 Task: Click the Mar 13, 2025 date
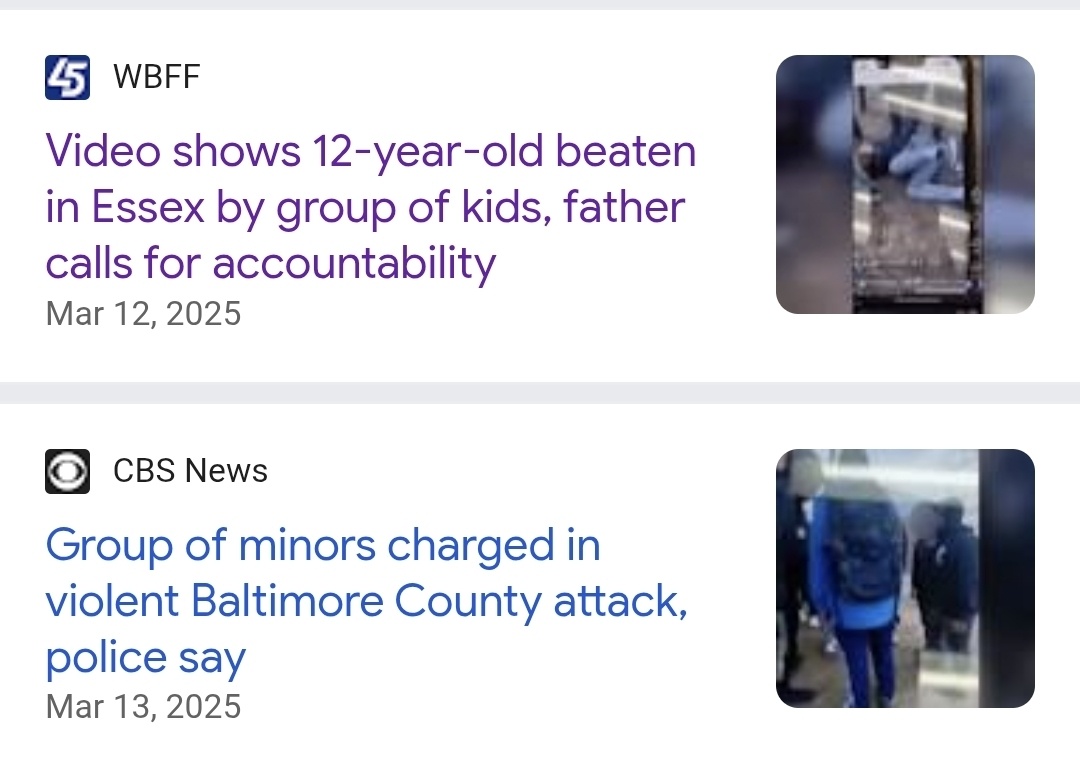tap(143, 707)
